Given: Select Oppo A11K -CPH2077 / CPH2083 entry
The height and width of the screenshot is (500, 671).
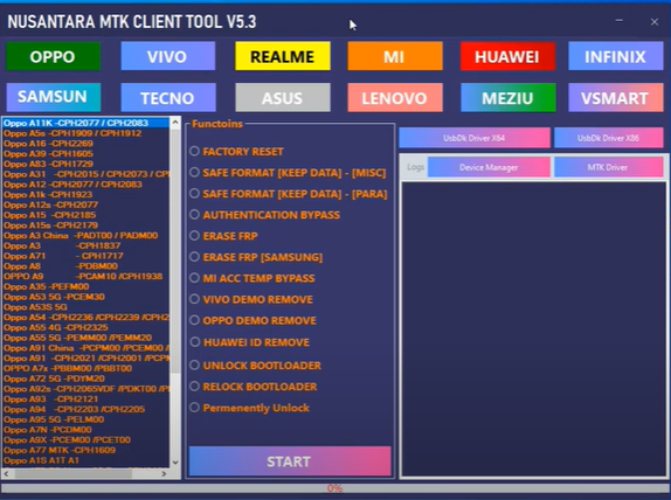Looking at the screenshot, I should click(86, 123).
